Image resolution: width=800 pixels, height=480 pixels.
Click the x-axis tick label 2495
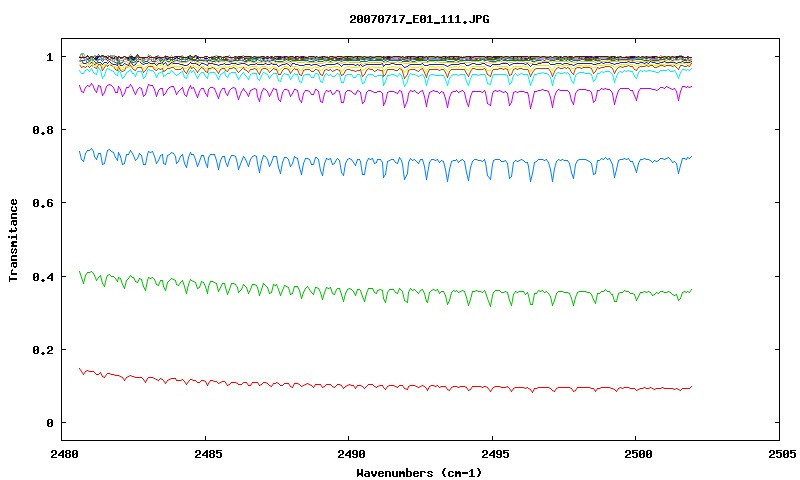pos(495,453)
